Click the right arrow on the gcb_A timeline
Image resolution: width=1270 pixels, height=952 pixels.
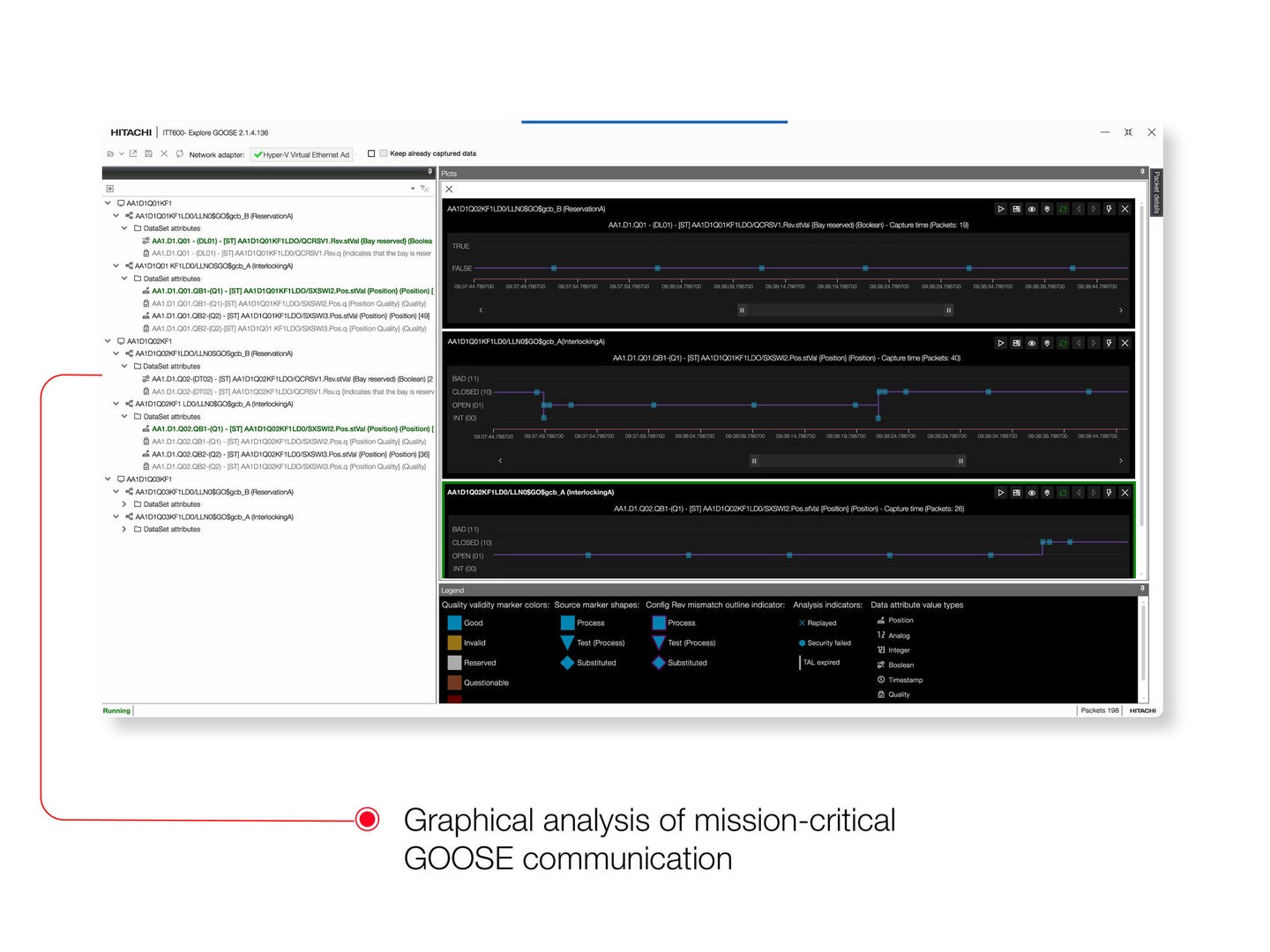[1120, 460]
